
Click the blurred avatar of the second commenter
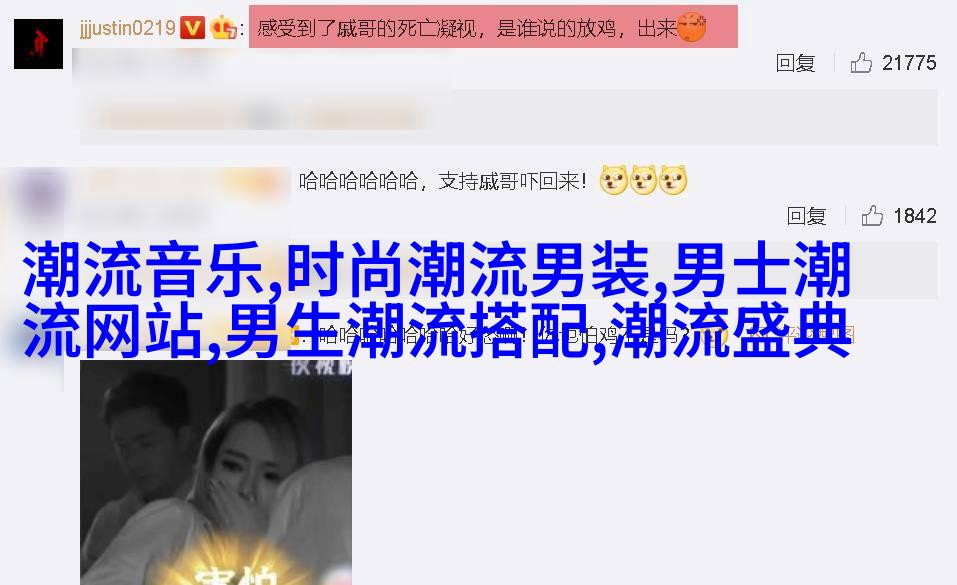point(38,194)
